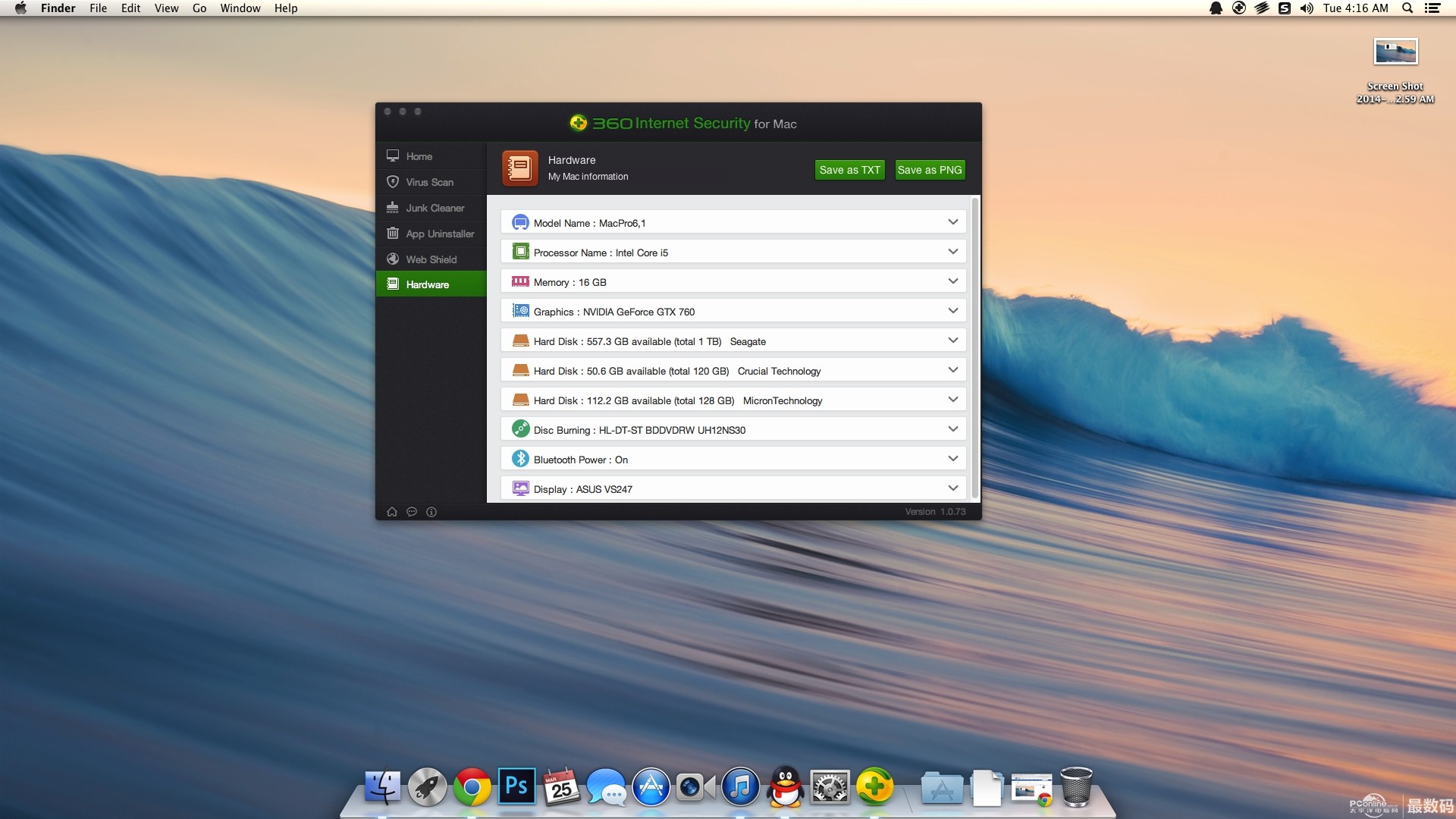Click the Hardware notebook header icon
Viewport: 1456px width, 819px height.
[520, 168]
